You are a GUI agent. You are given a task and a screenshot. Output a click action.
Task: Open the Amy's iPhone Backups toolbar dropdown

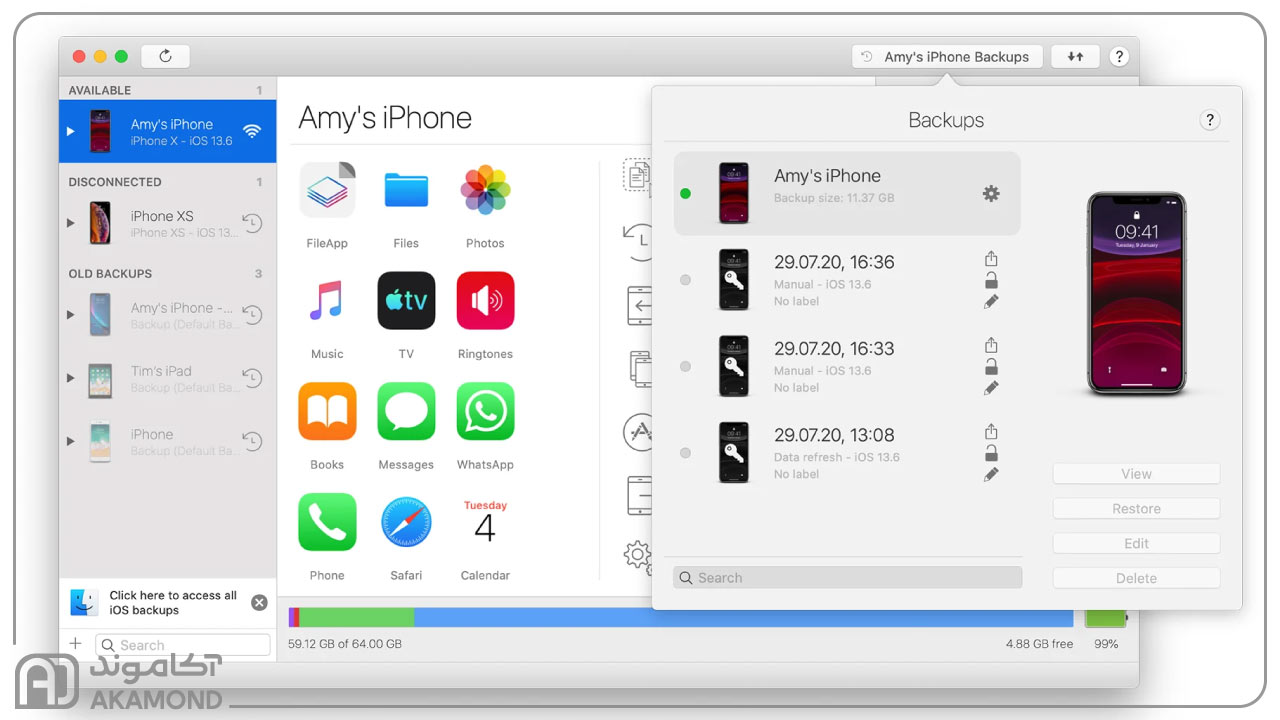pyautogui.click(x=947, y=57)
